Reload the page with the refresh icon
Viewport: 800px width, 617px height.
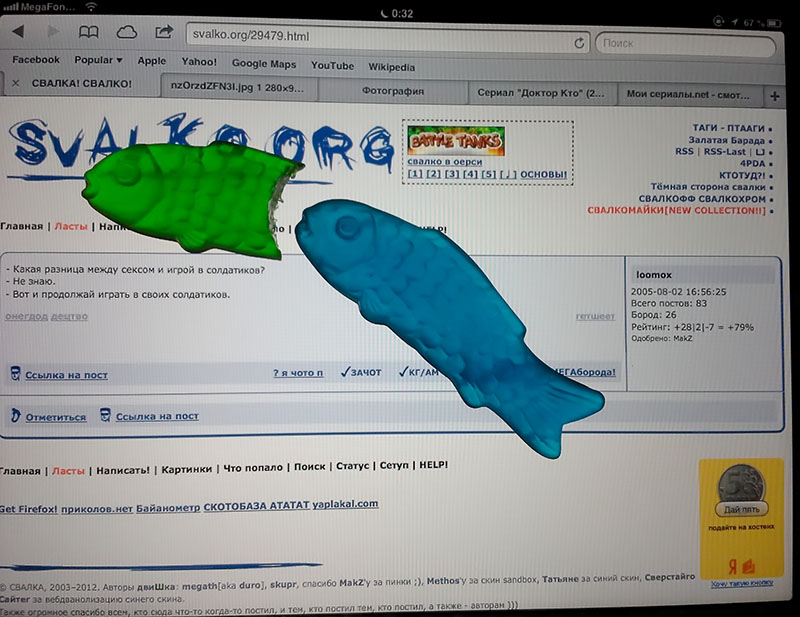(x=579, y=43)
